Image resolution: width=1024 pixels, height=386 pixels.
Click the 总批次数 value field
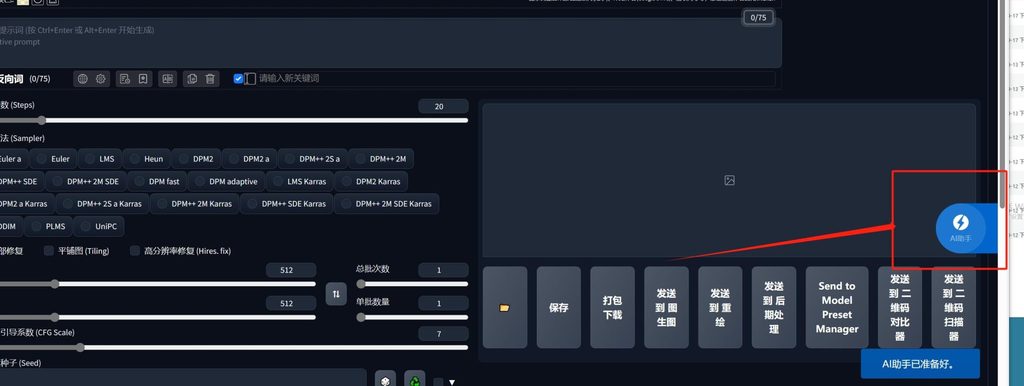443,270
